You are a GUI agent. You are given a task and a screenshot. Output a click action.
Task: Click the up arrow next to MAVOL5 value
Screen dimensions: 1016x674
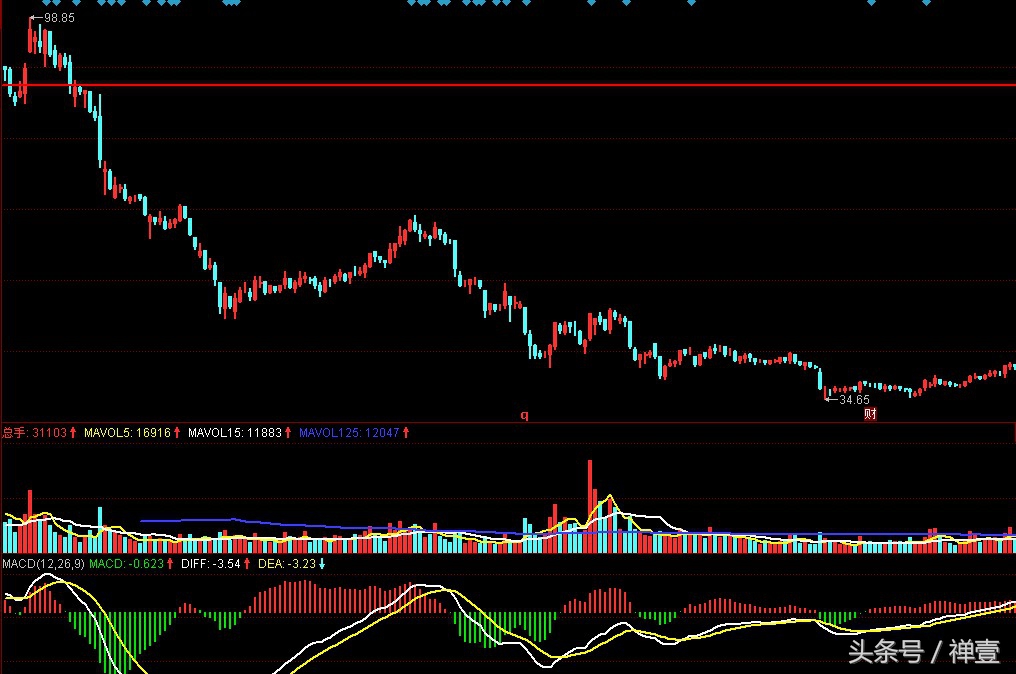tap(177, 433)
